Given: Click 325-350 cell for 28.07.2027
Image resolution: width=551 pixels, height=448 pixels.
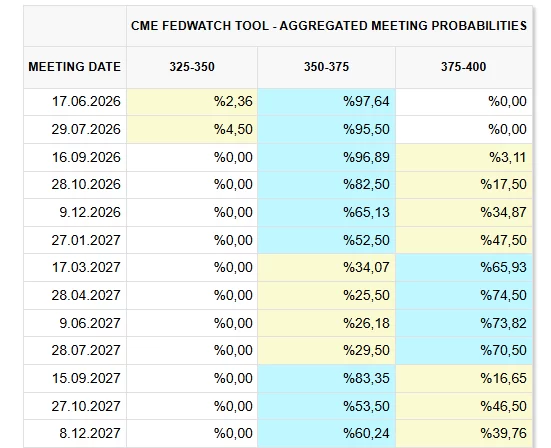Looking at the screenshot, I should coord(192,351).
